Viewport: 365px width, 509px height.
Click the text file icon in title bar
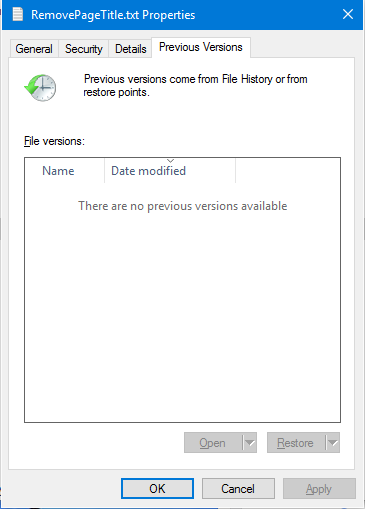click(x=18, y=14)
